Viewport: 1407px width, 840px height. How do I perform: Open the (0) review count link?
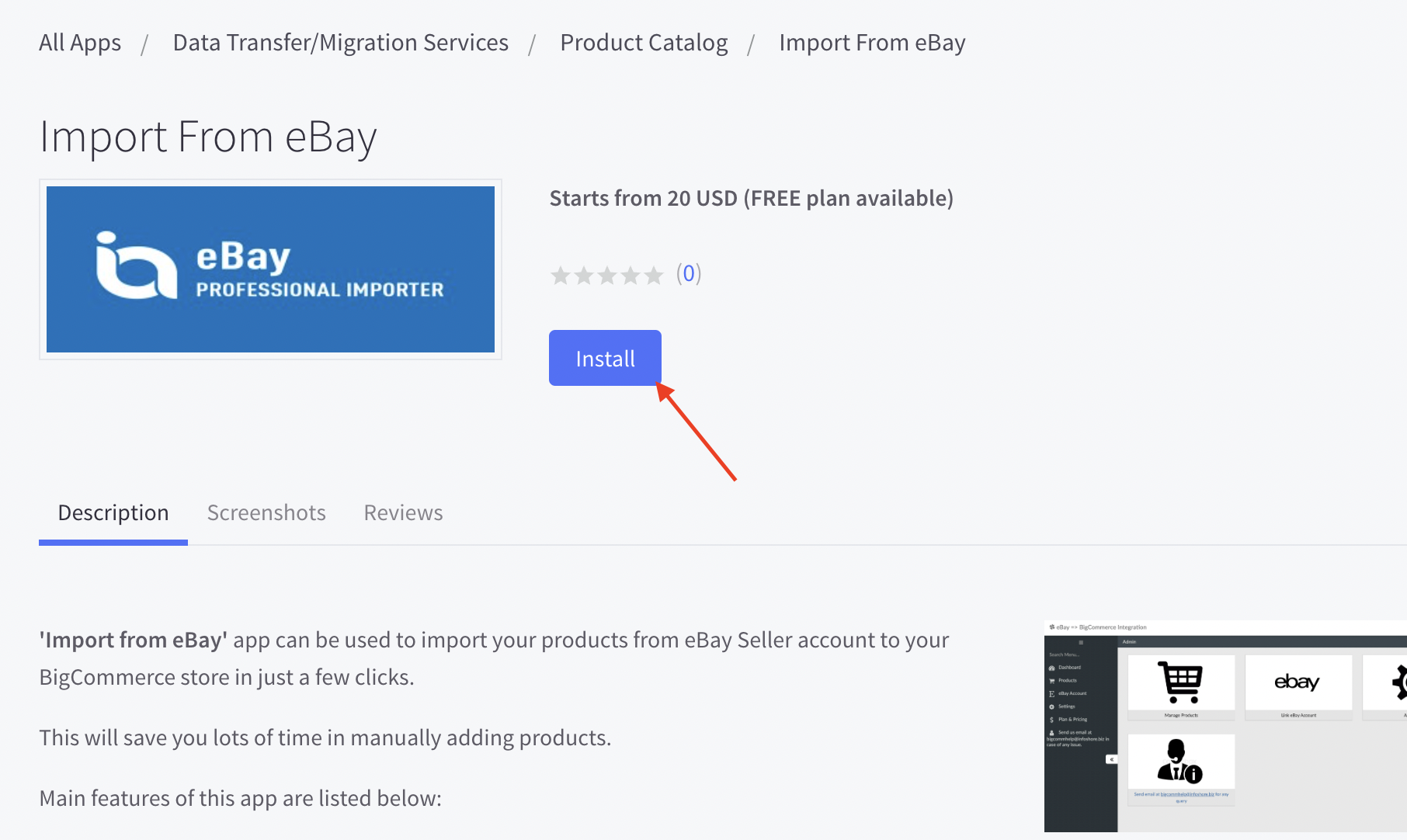688,273
